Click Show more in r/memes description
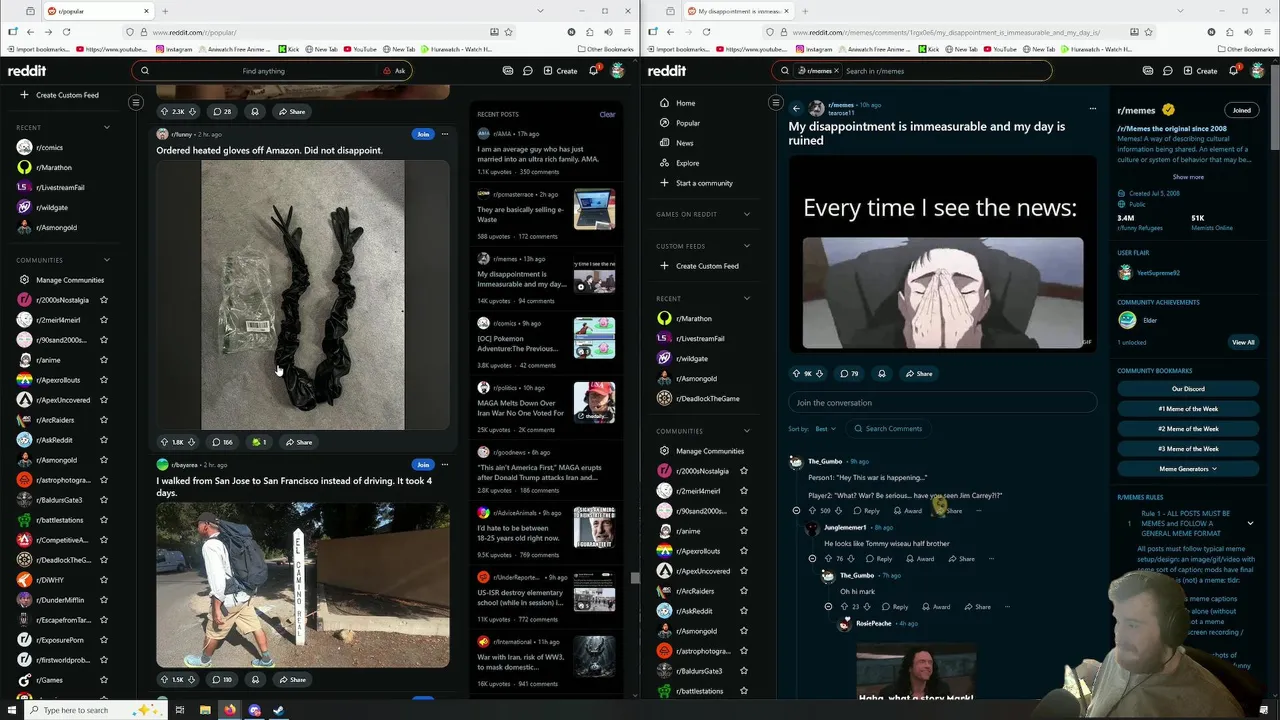The height and width of the screenshot is (720, 1280). (1188, 177)
